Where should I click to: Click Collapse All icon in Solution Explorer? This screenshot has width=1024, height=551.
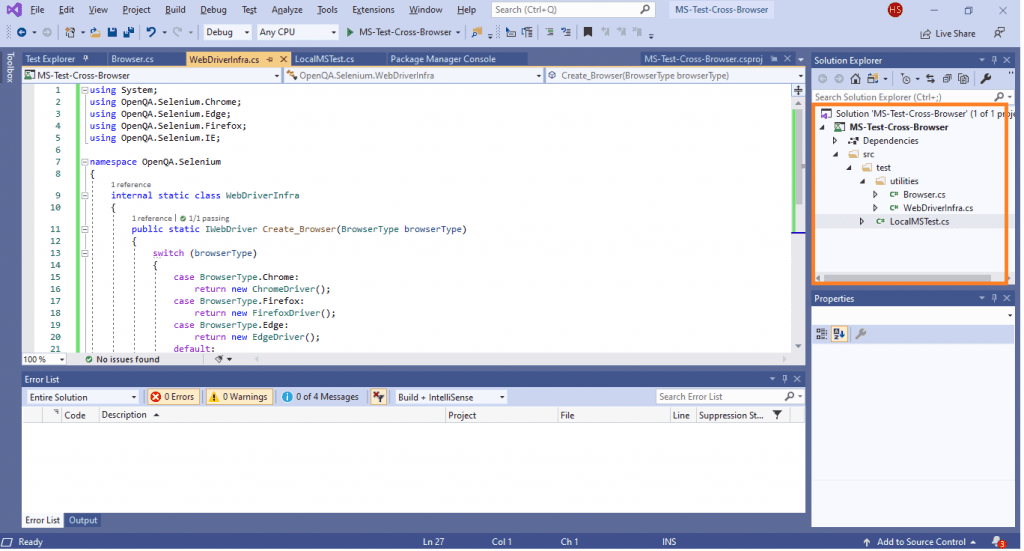coord(946,79)
